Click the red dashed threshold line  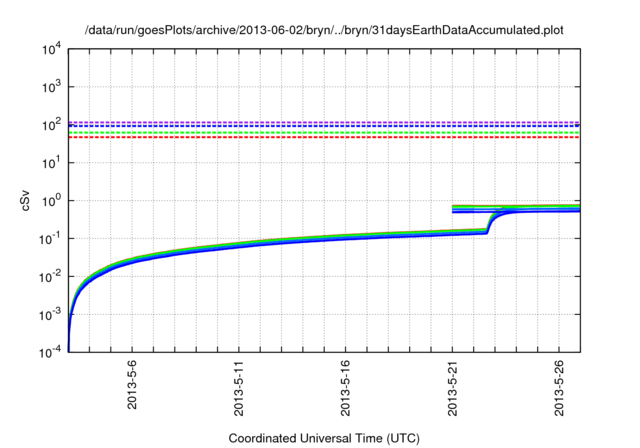click(324, 137)
